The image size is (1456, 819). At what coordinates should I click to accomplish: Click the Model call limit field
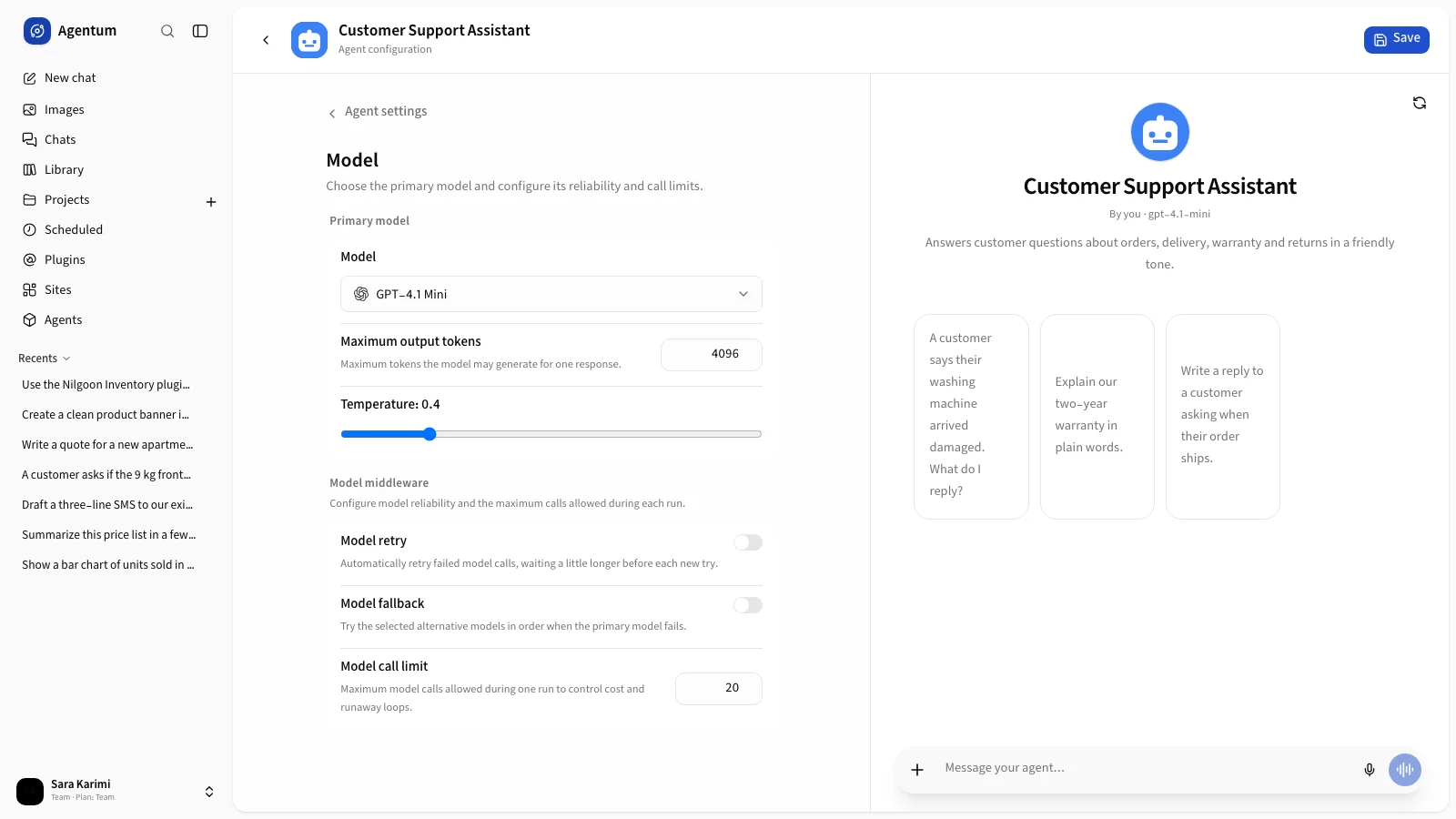coord(719,688)
